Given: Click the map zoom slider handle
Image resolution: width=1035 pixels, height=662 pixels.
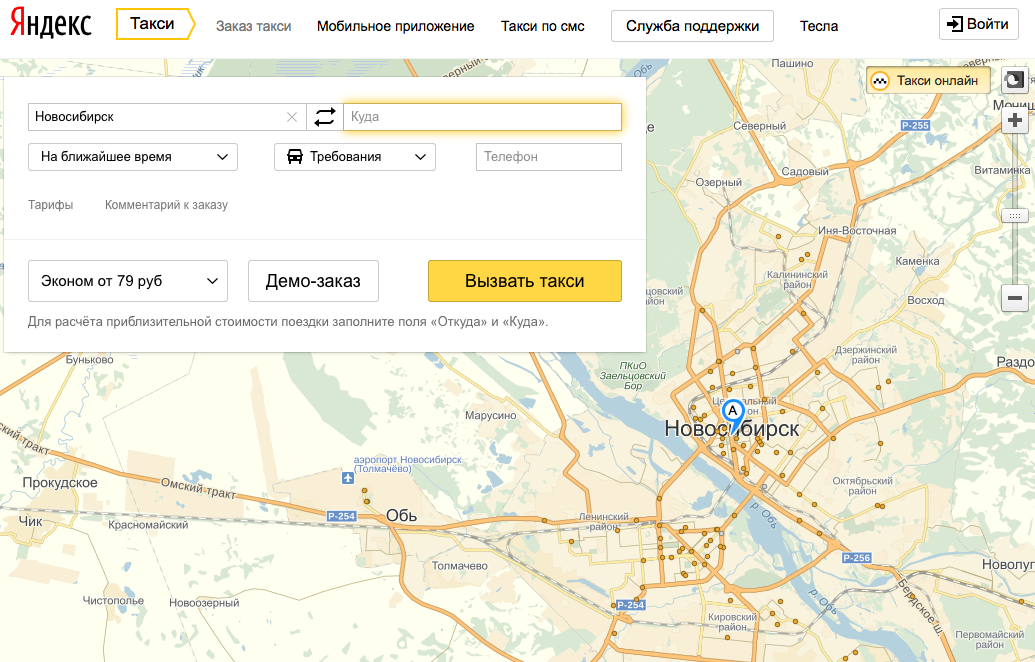Looking at the screenshot, I should [x=1015, y=216].
